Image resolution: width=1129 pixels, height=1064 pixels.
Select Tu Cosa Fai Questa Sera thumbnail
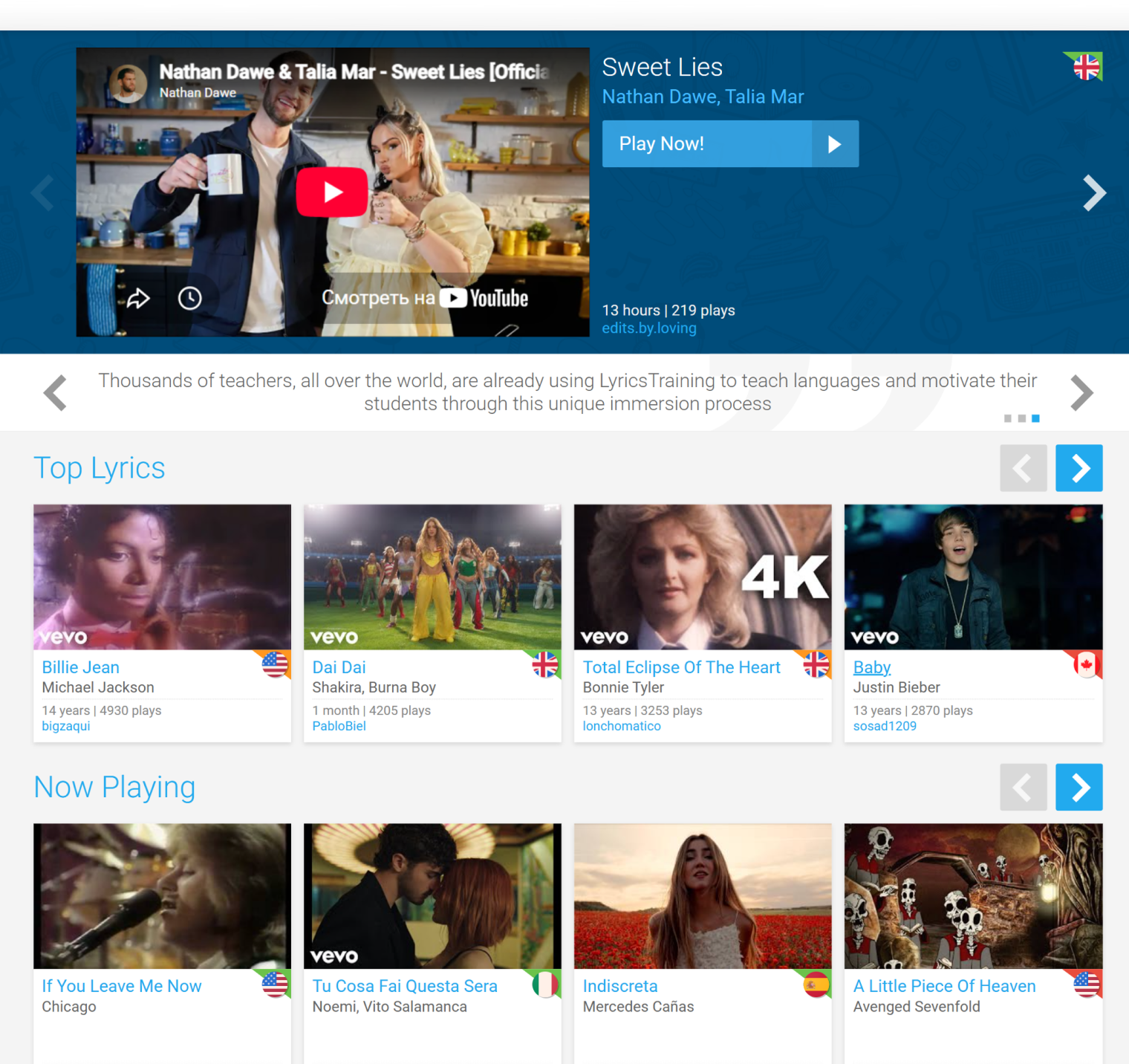tap(432, 896)
